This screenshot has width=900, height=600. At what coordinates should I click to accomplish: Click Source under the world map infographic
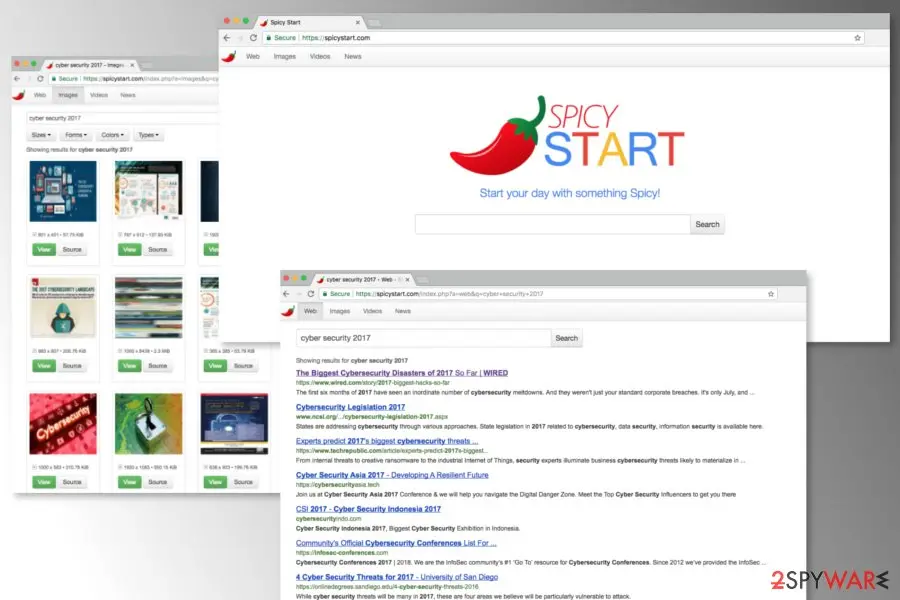coord(157,250)
